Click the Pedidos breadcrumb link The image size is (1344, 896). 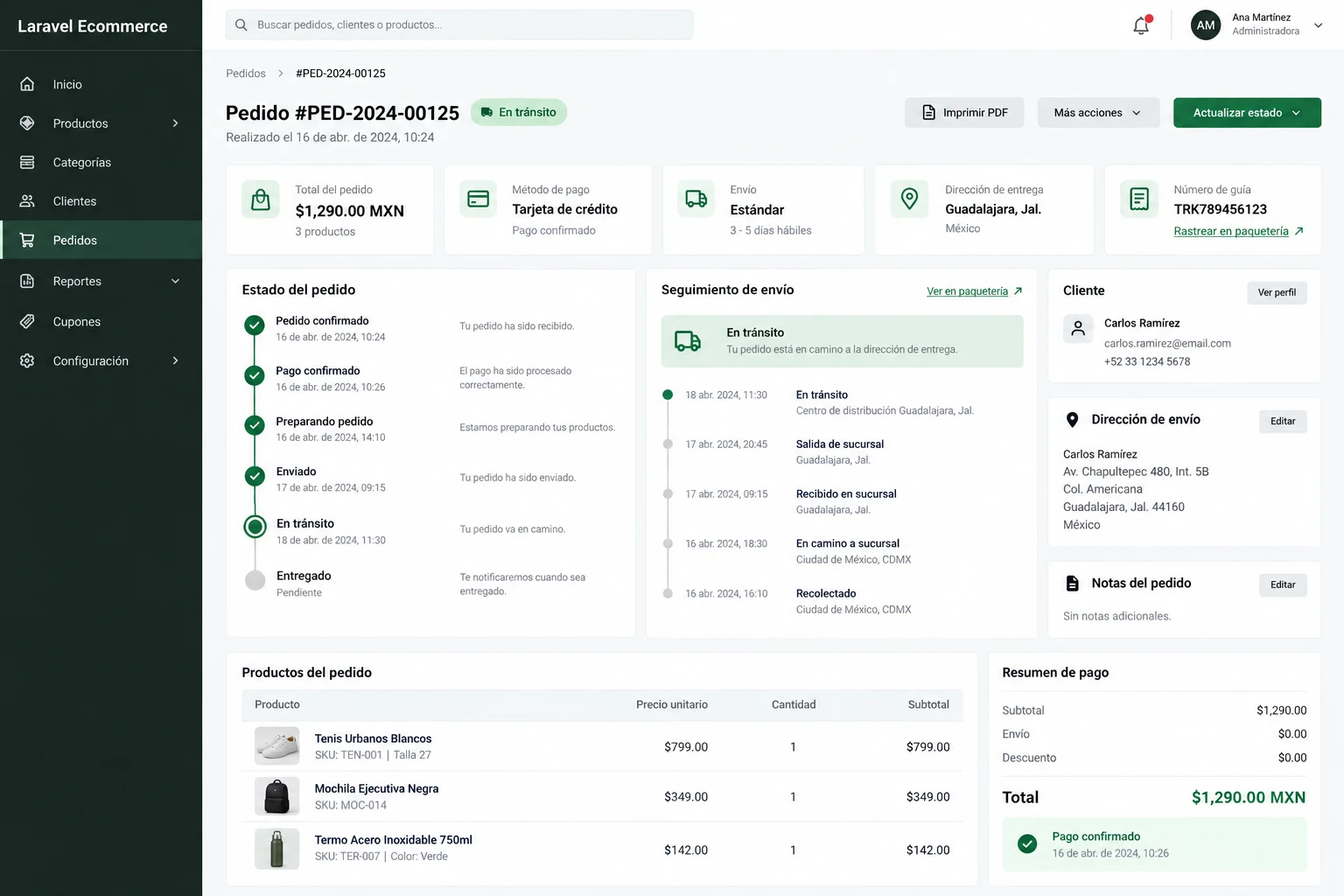(246, 73)
